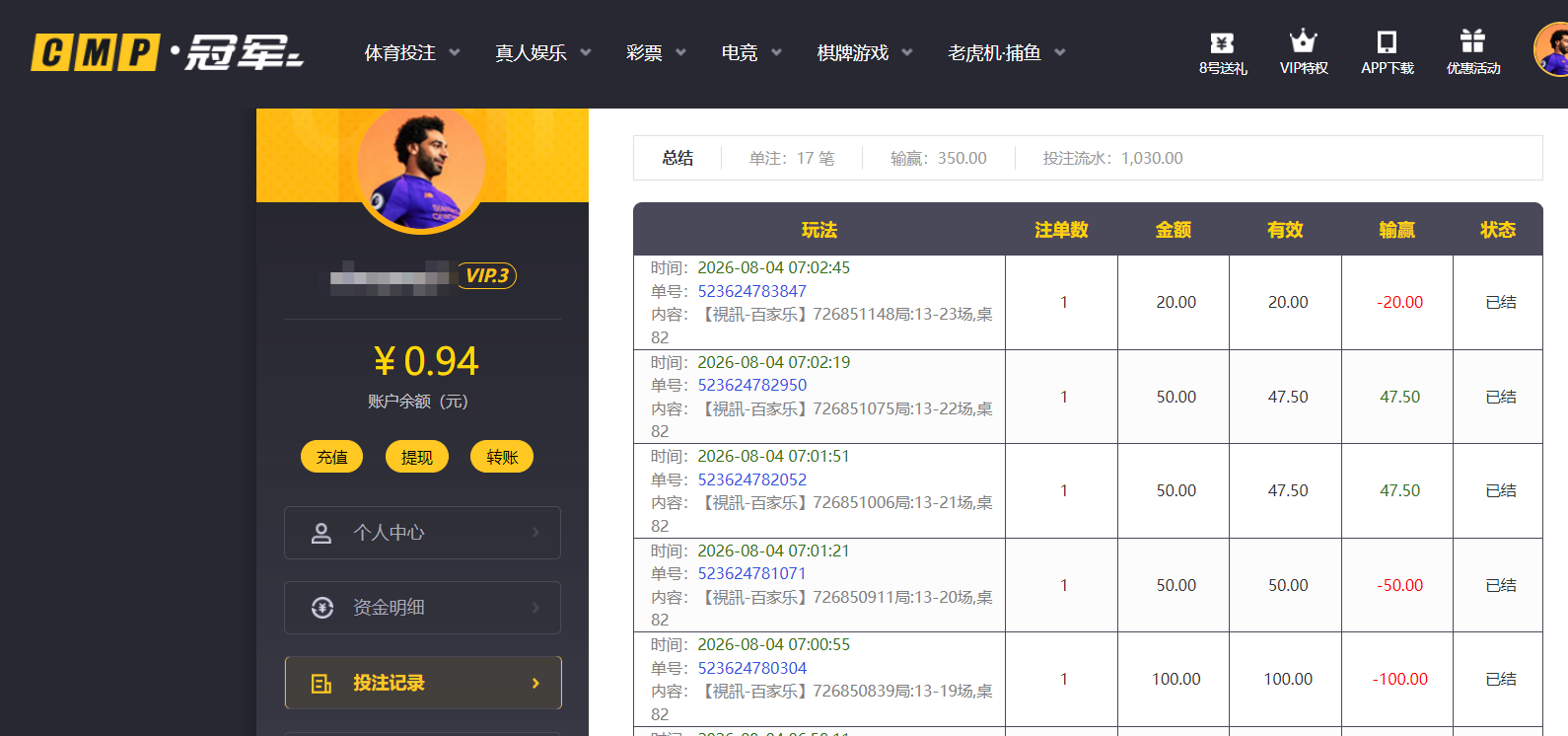
Task: Click the 充值 recharge button
Action: 332,457
